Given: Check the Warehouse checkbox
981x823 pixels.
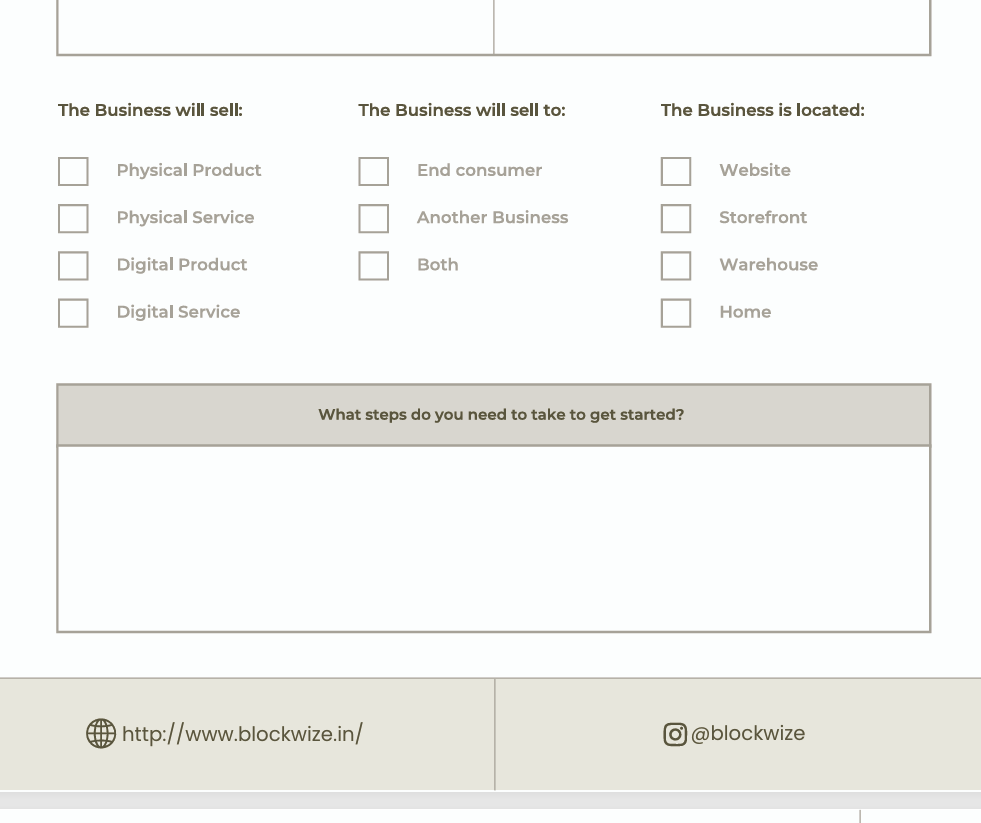Looking at the screenshot, I should [675, 265].
